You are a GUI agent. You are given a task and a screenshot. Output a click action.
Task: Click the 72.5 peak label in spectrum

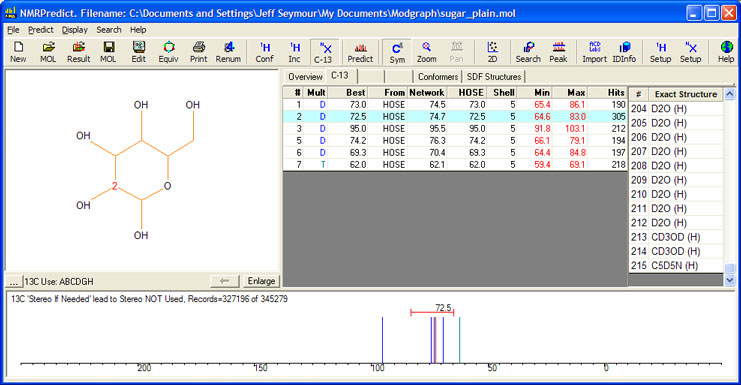(x=443, y=308)
